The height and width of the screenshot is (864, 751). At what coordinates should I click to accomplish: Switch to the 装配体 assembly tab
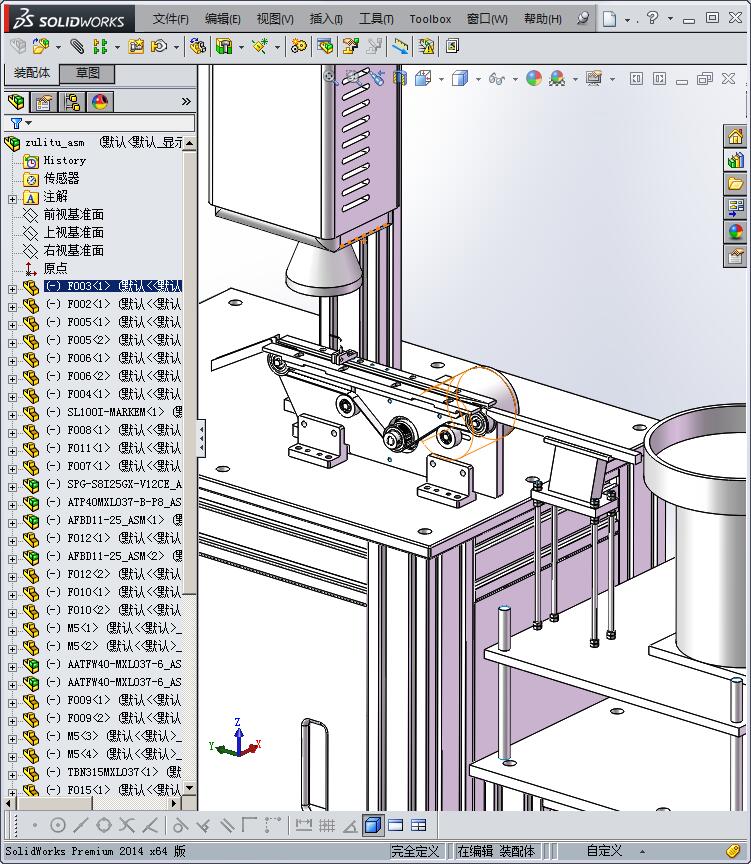pos(31,73)
